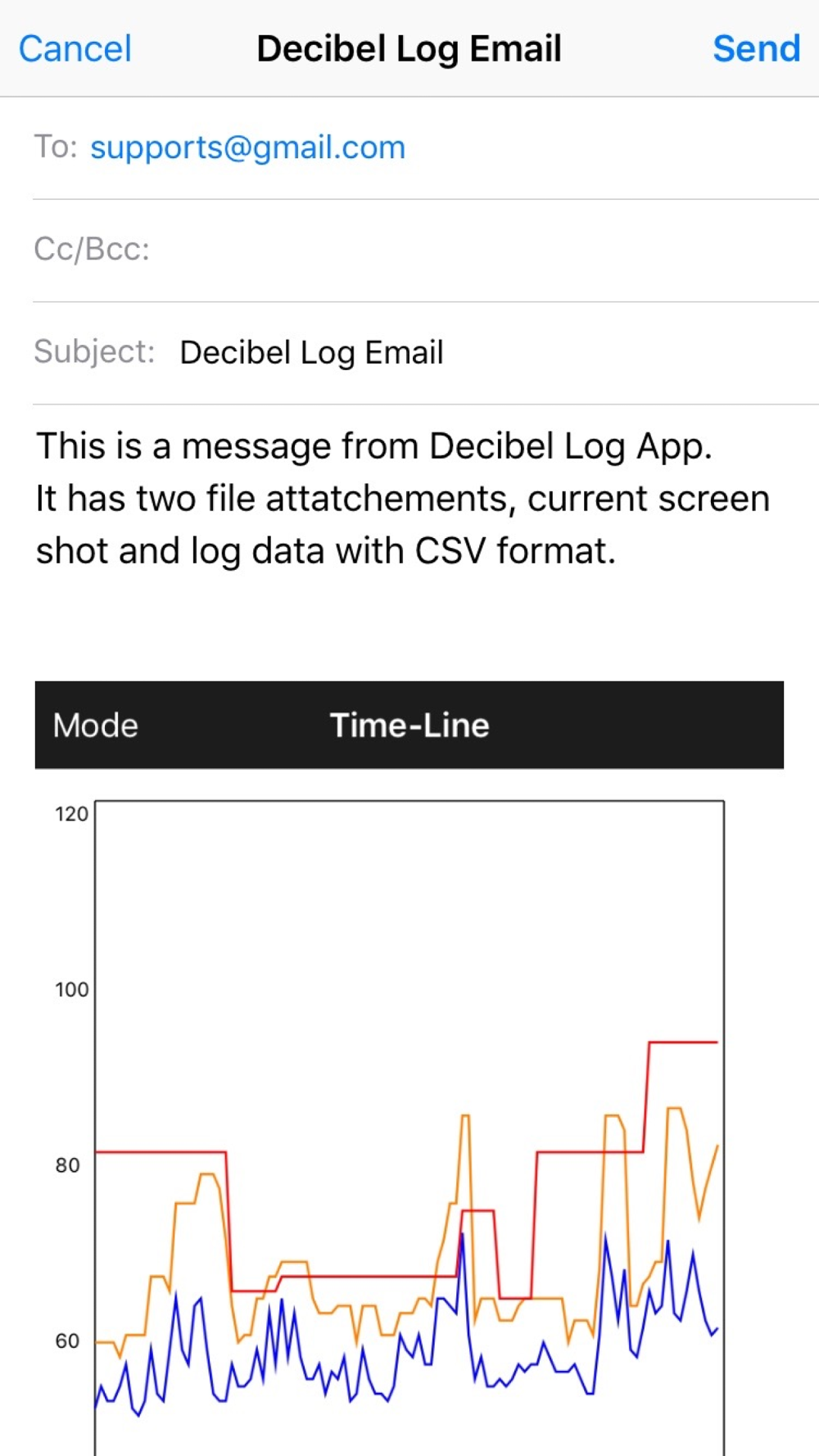Send the Decibel Log Email
Image resolution: width=819 pixels, height=1456 pixels.
[x=756, y=49]
